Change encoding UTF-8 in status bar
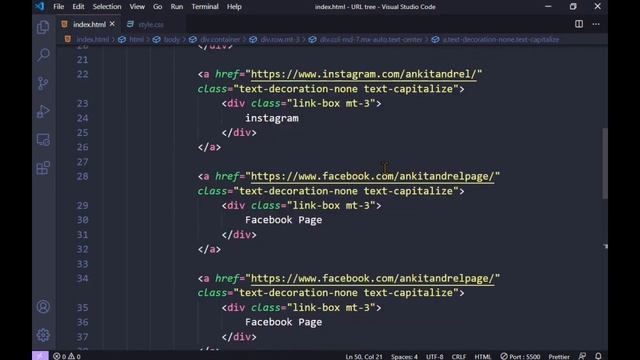This screenshot has width=640, height=360. click(435, 356)
